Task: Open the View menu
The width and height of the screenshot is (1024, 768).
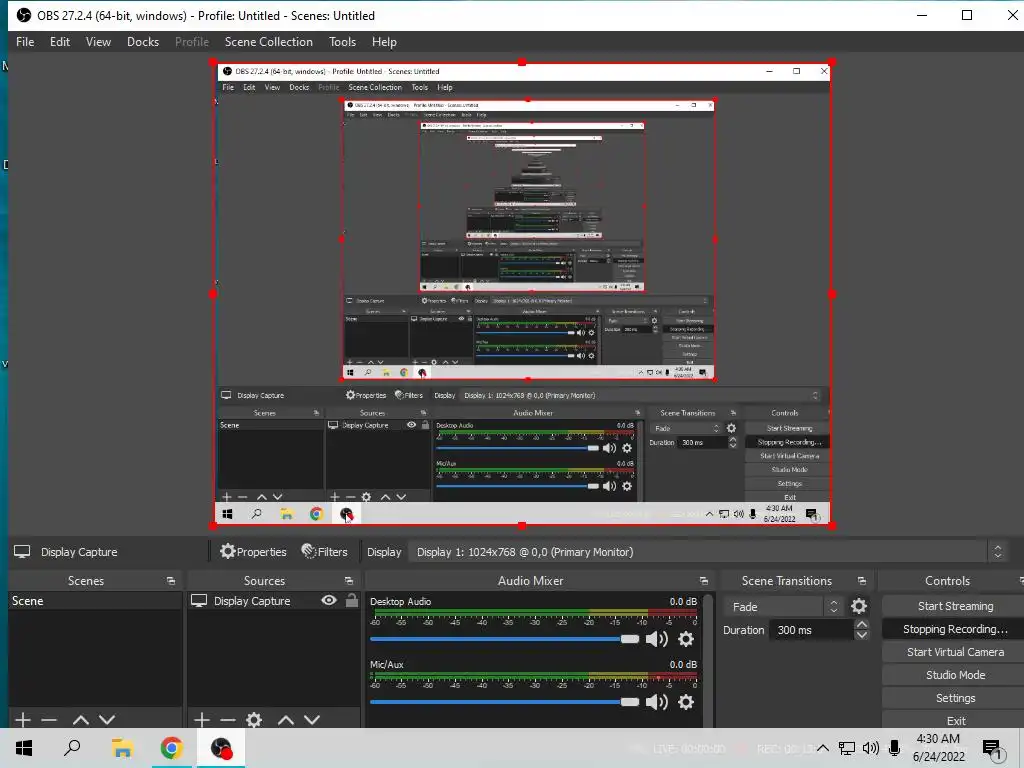Action: pos(98,42)
